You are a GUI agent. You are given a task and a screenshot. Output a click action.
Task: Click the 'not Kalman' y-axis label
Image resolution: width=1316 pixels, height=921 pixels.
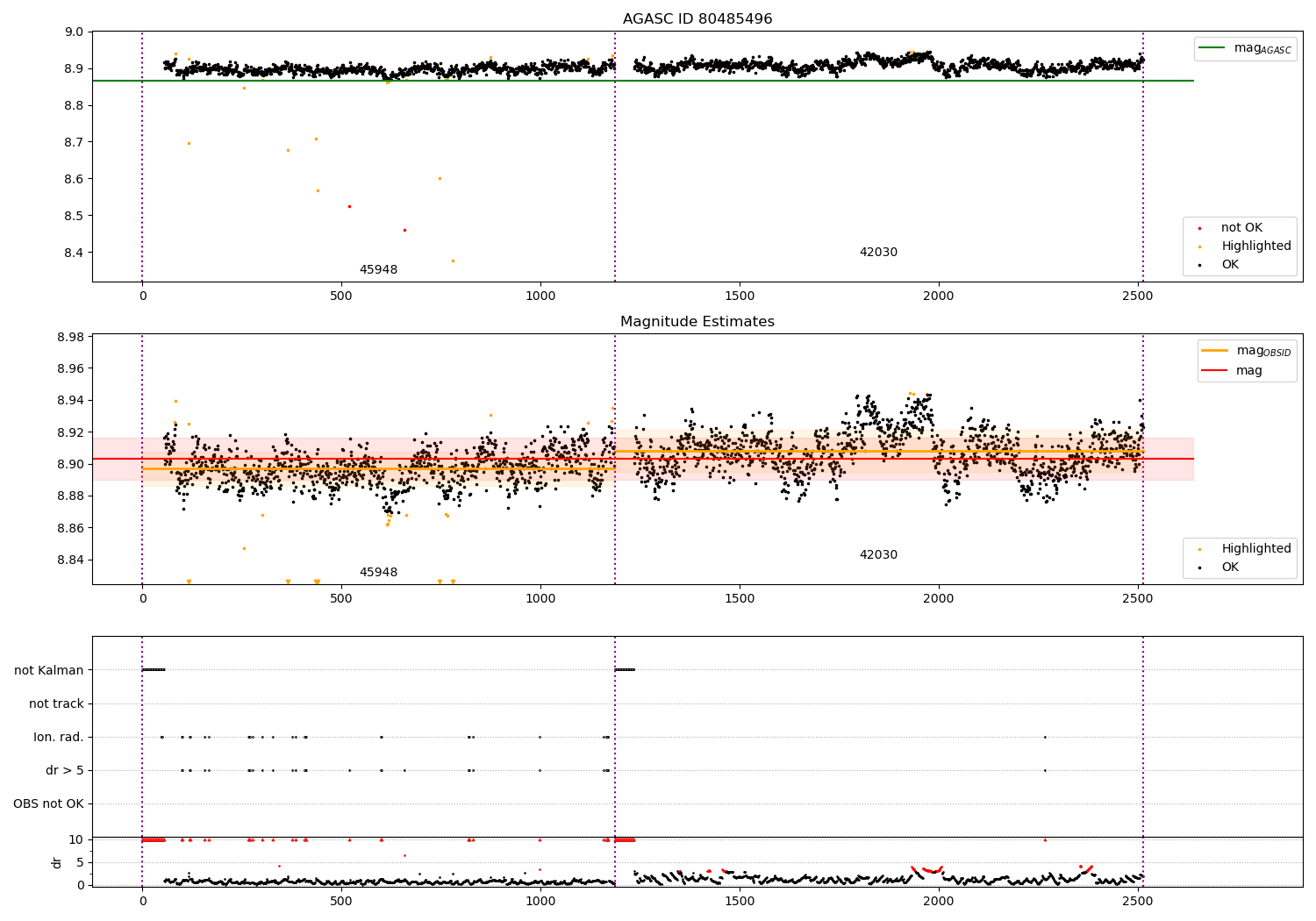pyautogui.click(x=49, y=670)
